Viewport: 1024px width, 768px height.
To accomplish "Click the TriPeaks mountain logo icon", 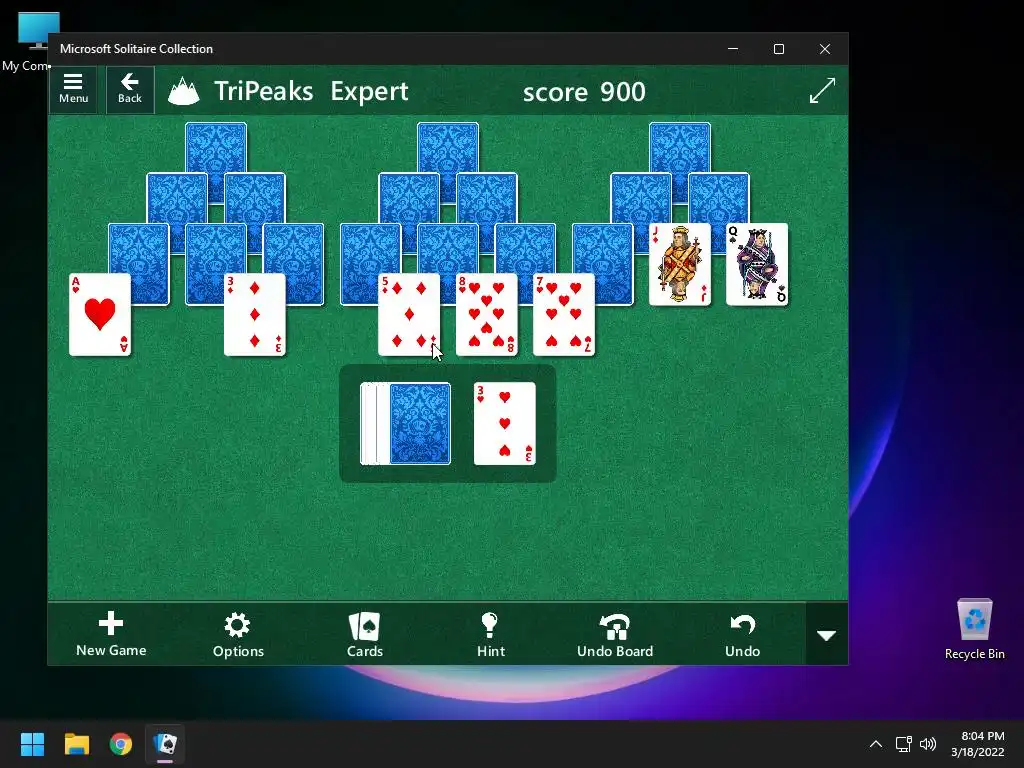I will pyautogui.click(x=184, y=91).
